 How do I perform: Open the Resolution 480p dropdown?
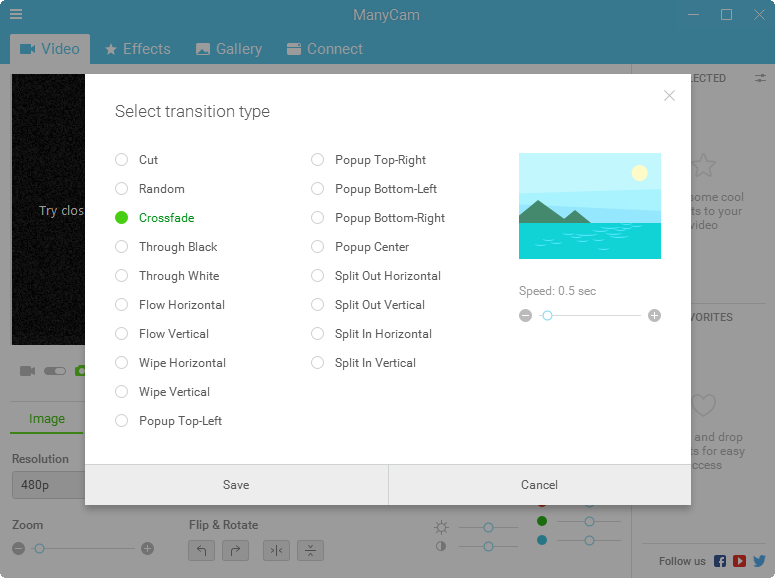click(47, 486)
